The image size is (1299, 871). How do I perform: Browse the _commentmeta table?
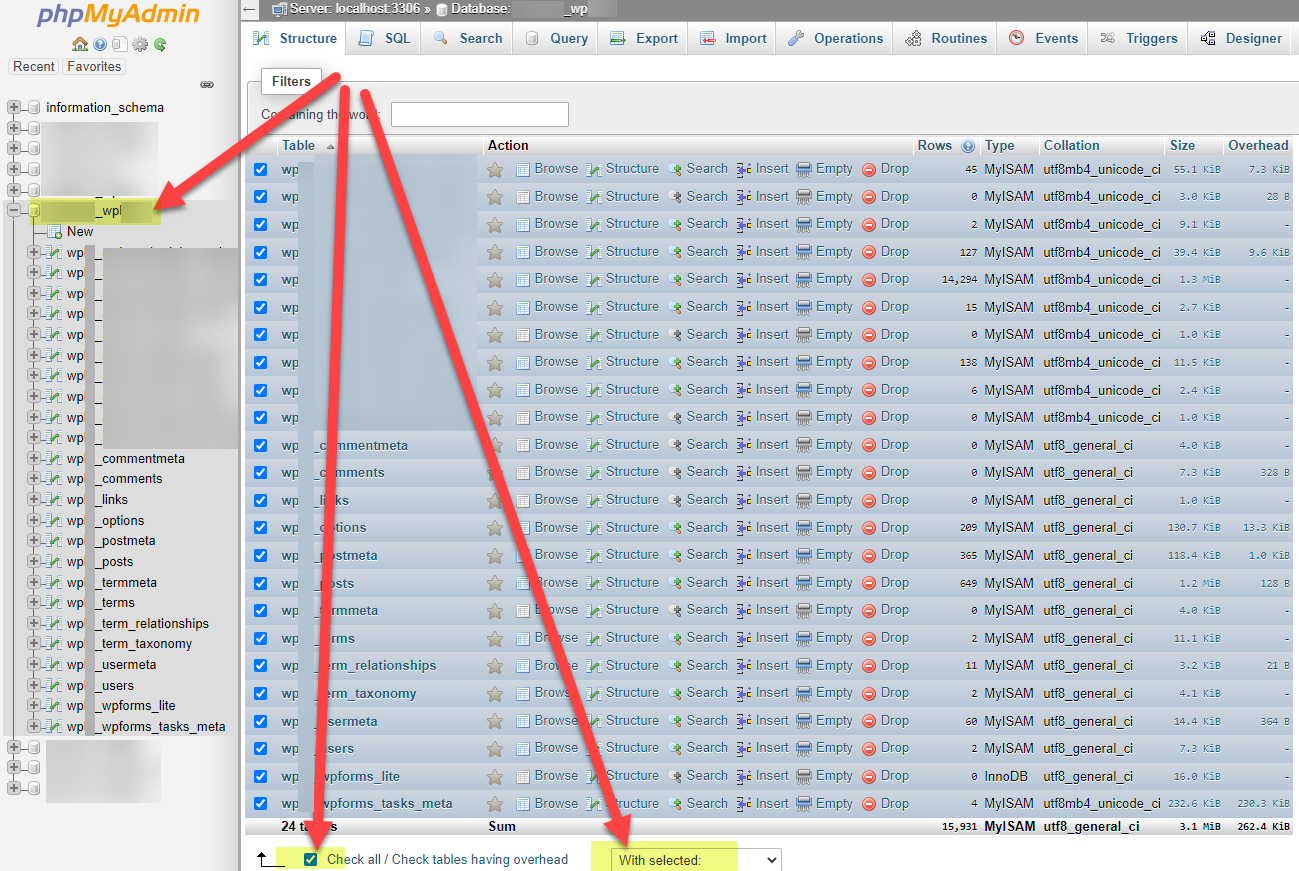[x=547, y=445]
